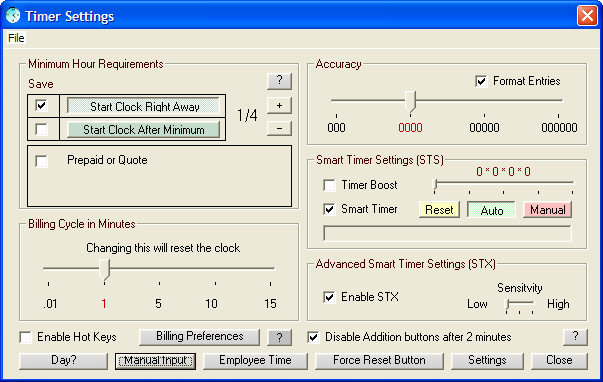Click the 00000 accuracy label
603x382 pixels.
click(484, 128)
